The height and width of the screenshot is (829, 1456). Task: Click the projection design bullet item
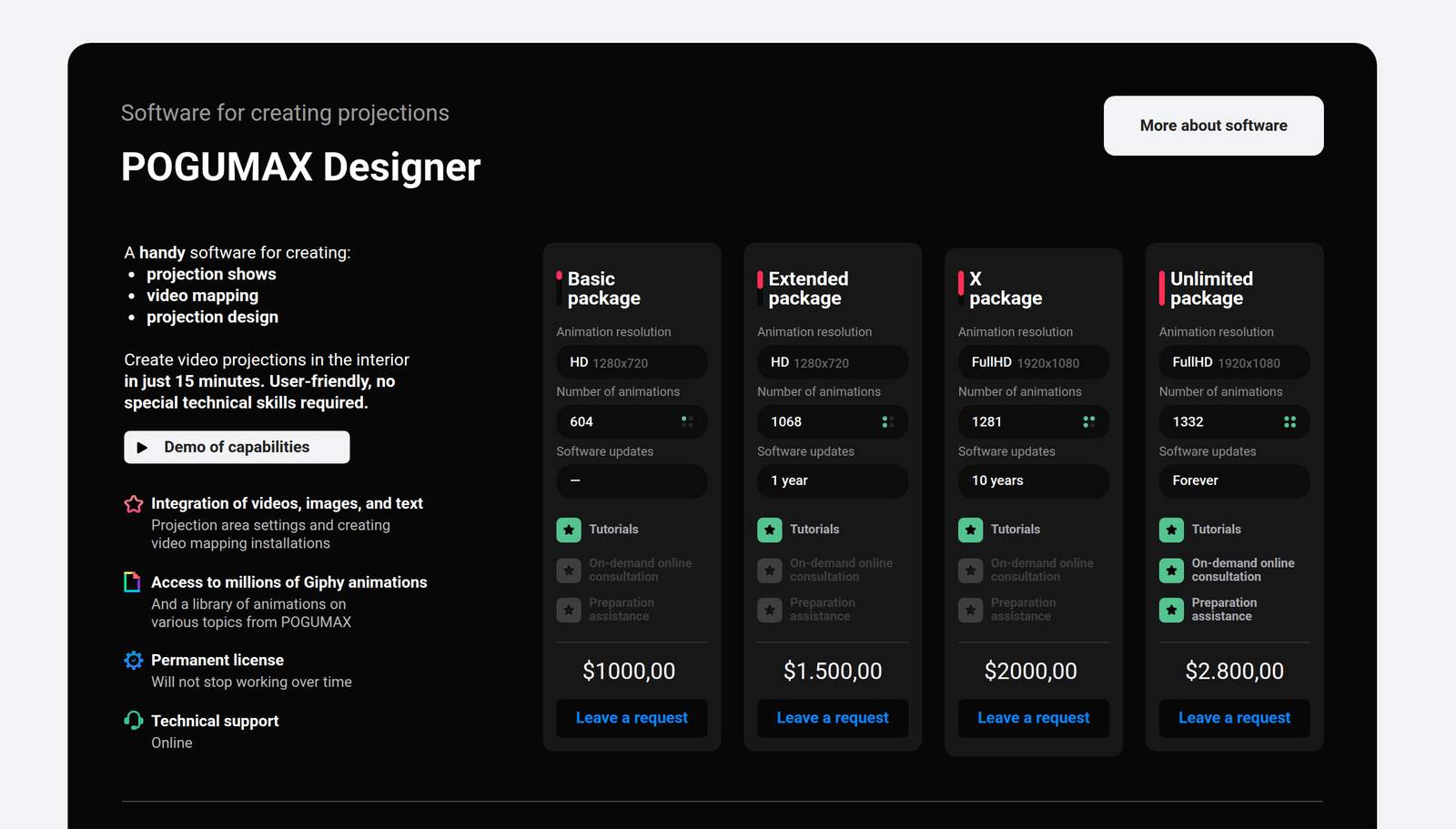pyautogui.click(x=212, y=317)
